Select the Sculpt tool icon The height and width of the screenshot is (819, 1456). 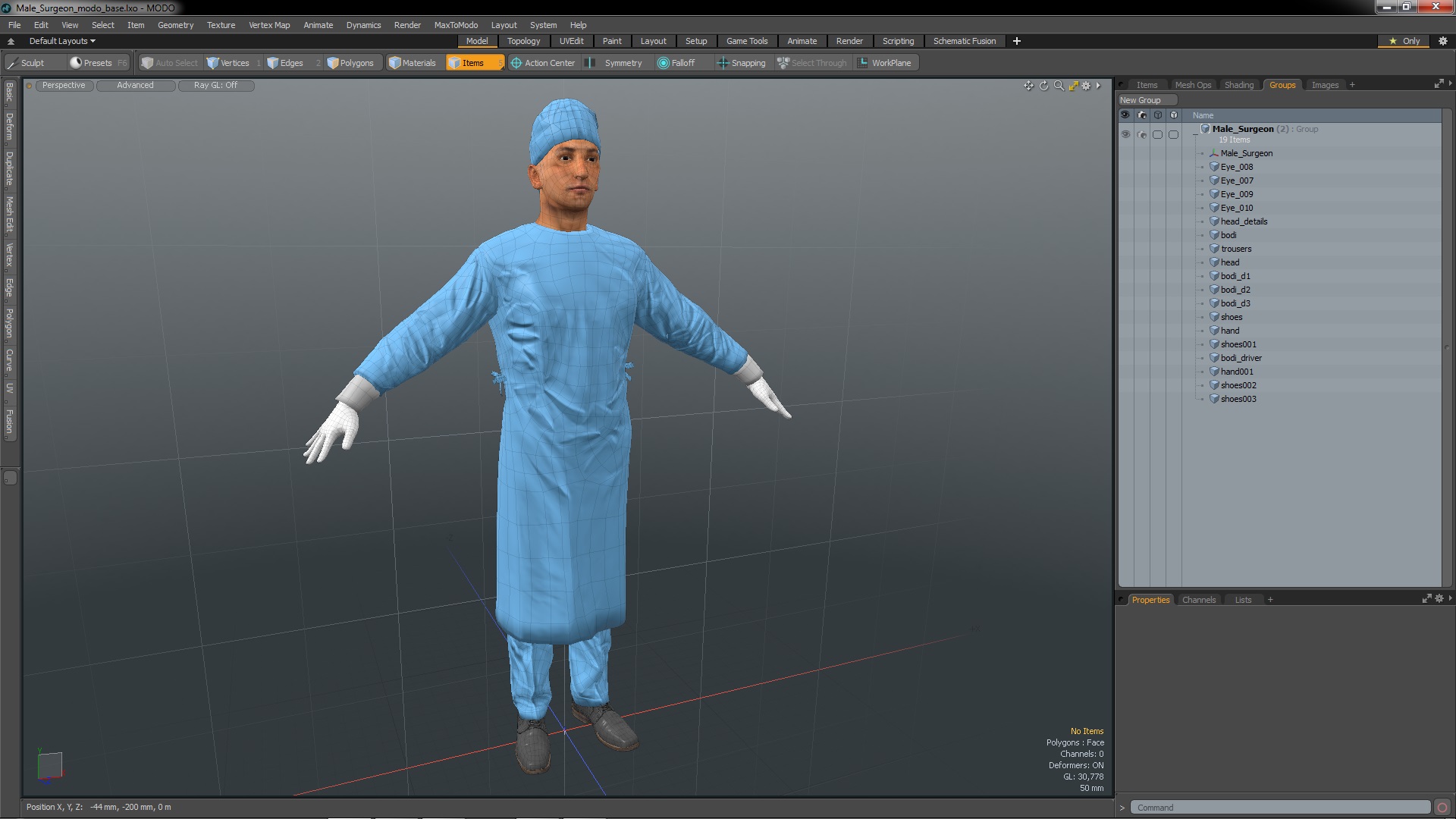(x=12, y=63)
